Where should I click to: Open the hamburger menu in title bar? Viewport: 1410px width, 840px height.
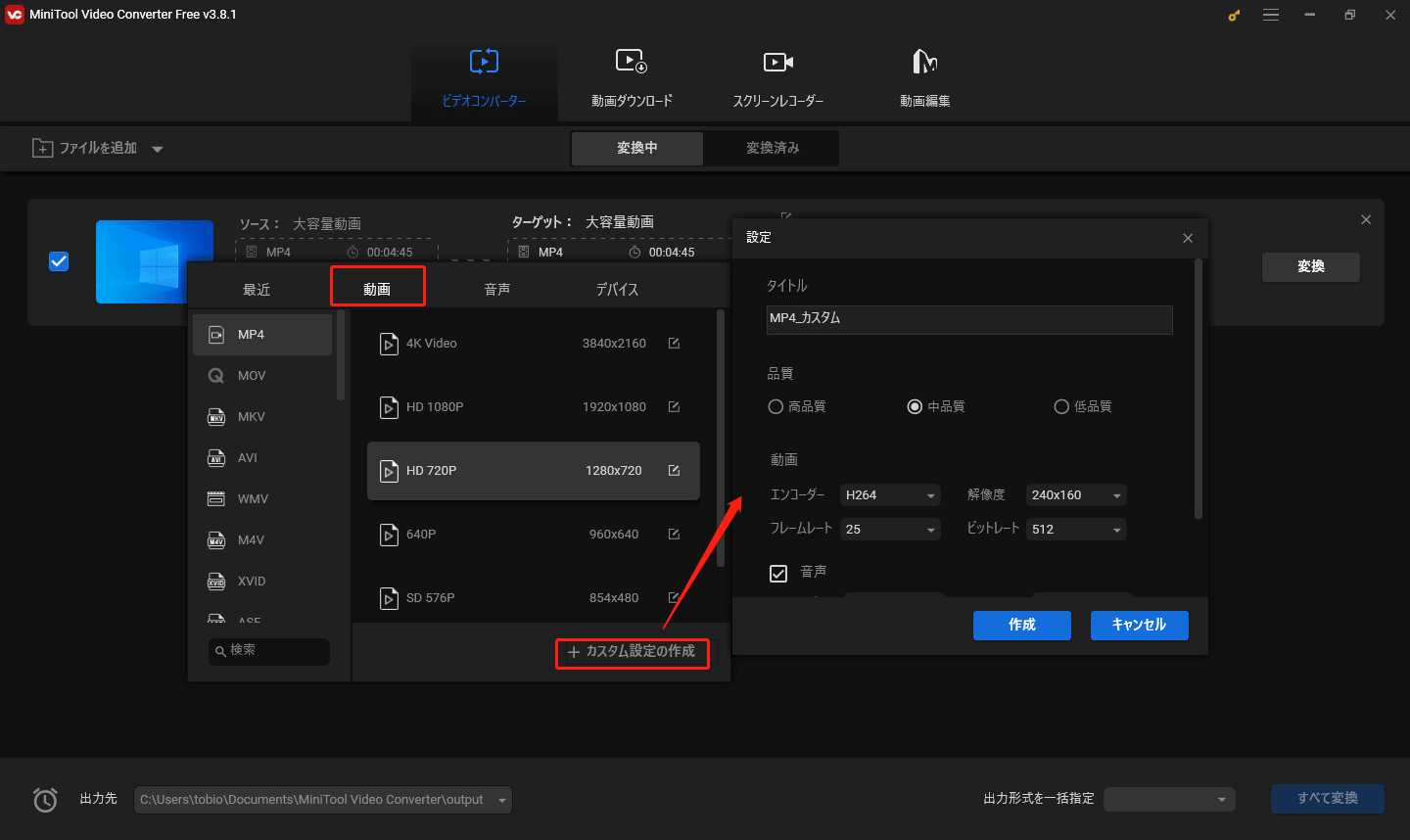pos(1271,15)
